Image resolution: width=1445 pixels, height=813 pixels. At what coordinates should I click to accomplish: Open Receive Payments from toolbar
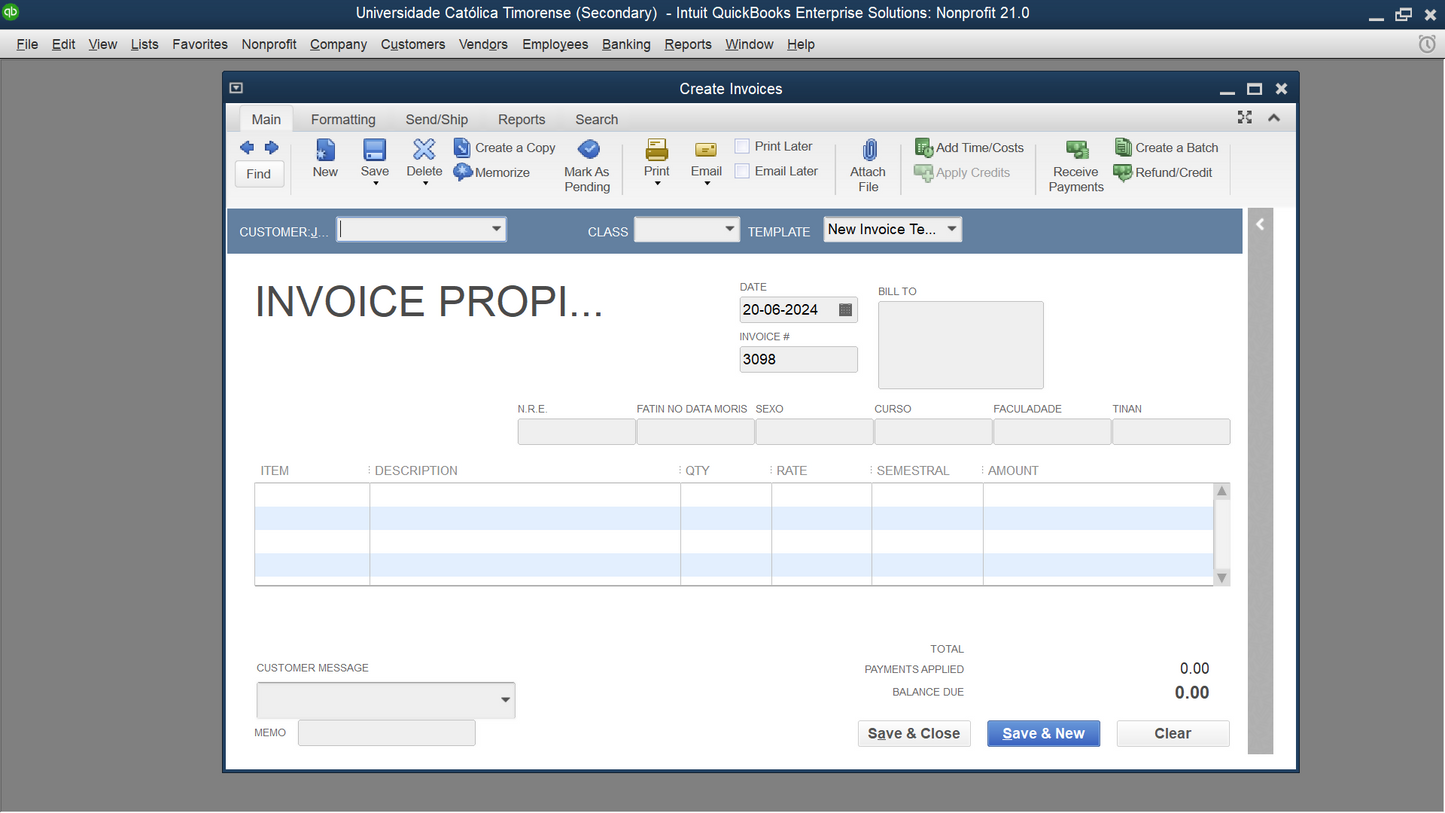(1076, 150)
